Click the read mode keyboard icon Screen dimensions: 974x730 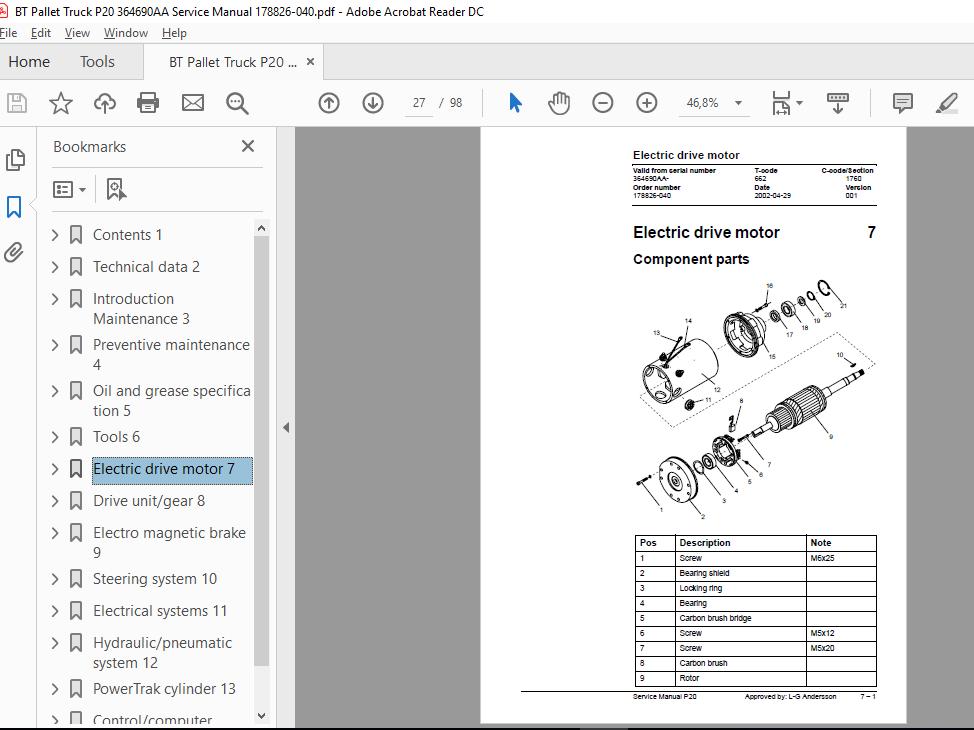coord(837,103)
